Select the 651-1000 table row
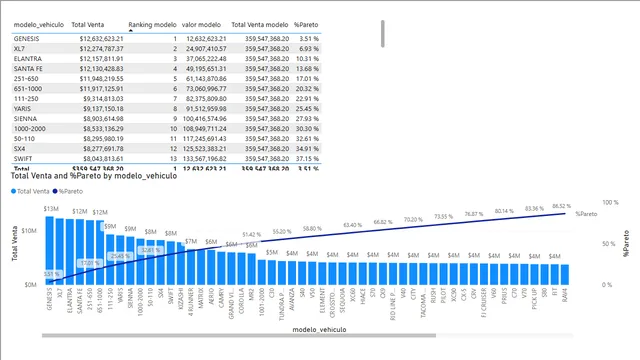 [x=166, y=89]
